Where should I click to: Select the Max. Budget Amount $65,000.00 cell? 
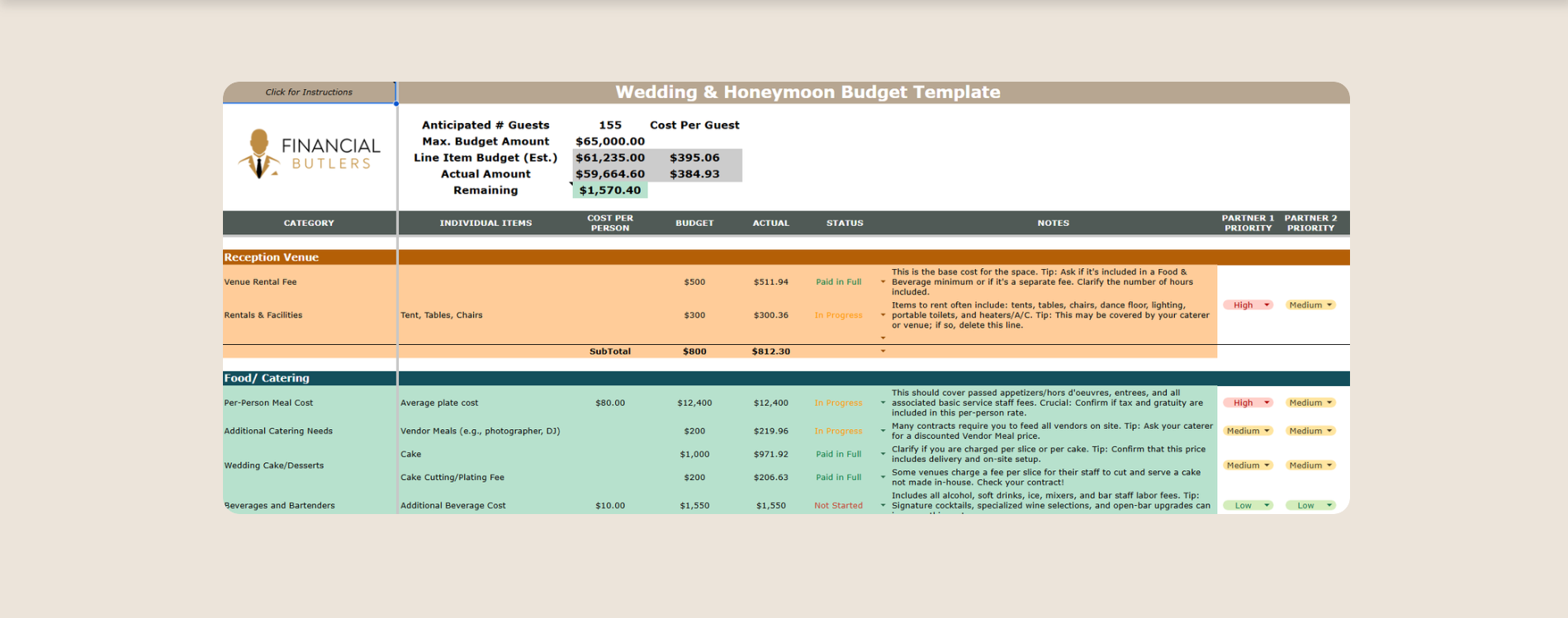(610, 141)
